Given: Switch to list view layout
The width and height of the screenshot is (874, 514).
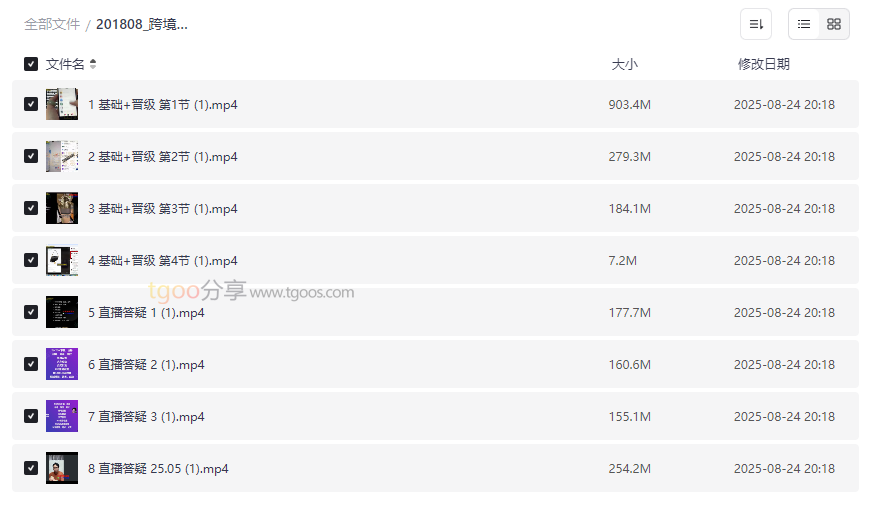Looking at the screenshot, I should click(804, 24).
